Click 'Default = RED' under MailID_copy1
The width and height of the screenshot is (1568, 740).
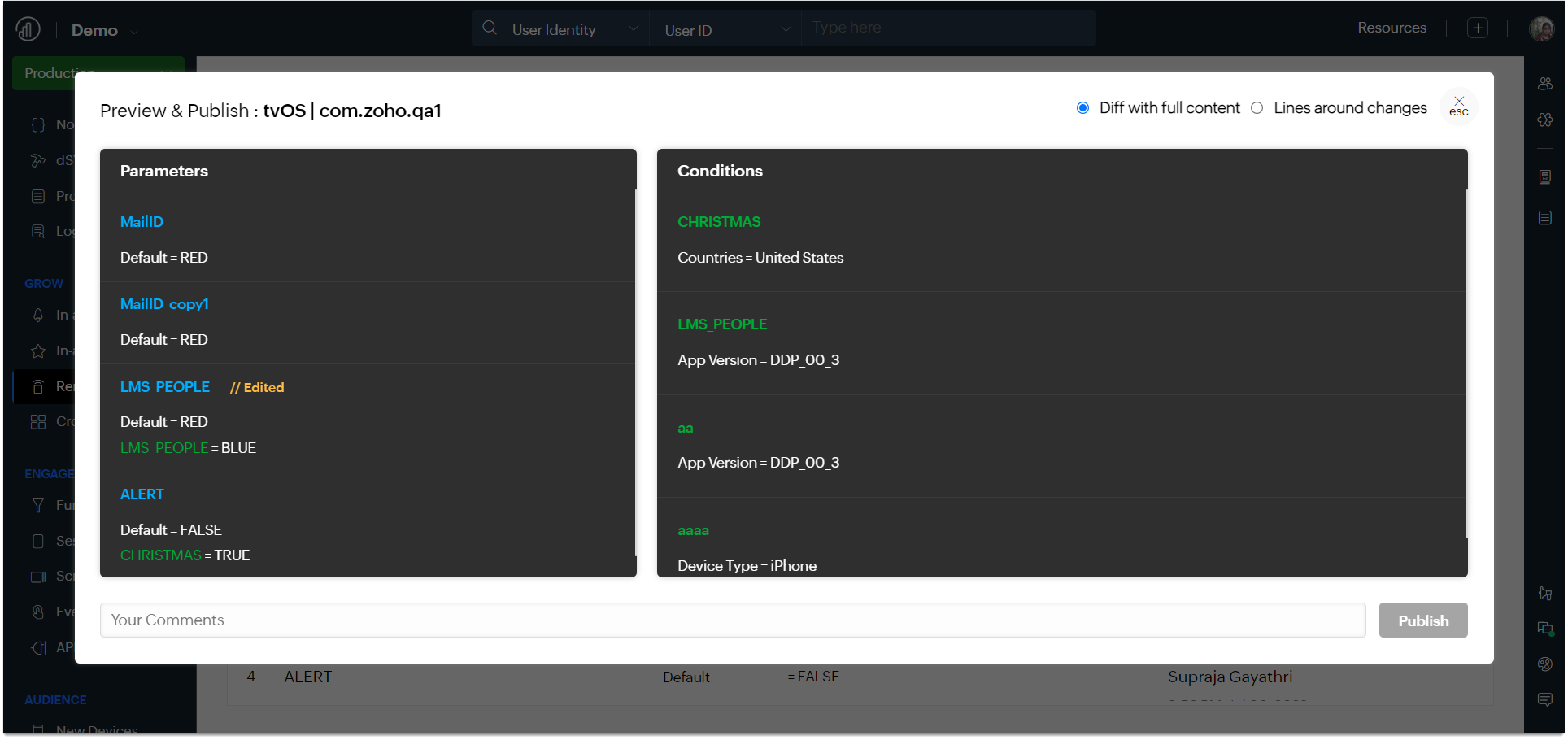pos(164,340)
